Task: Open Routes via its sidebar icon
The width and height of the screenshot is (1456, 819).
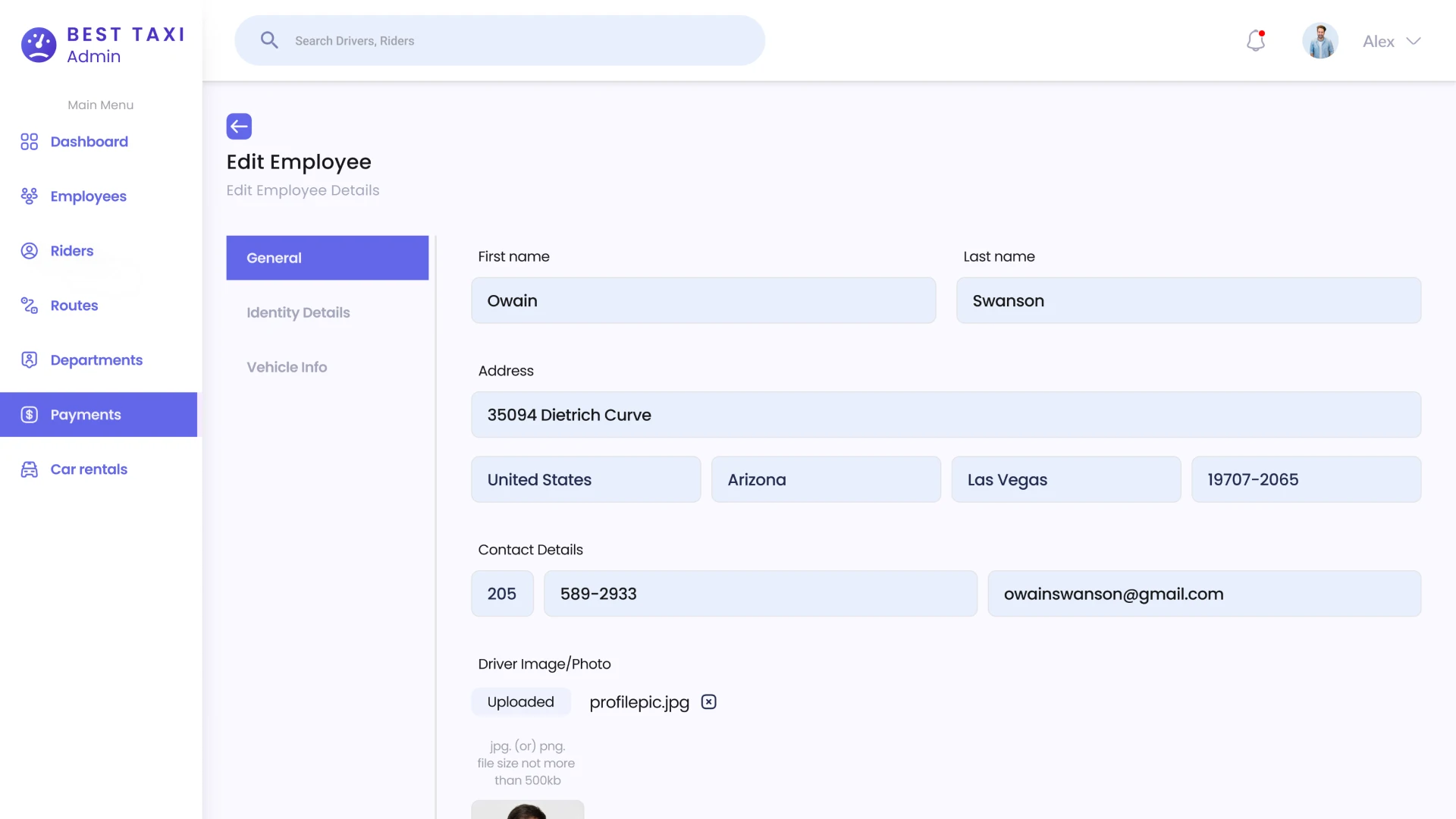Action: pos(29,305)
